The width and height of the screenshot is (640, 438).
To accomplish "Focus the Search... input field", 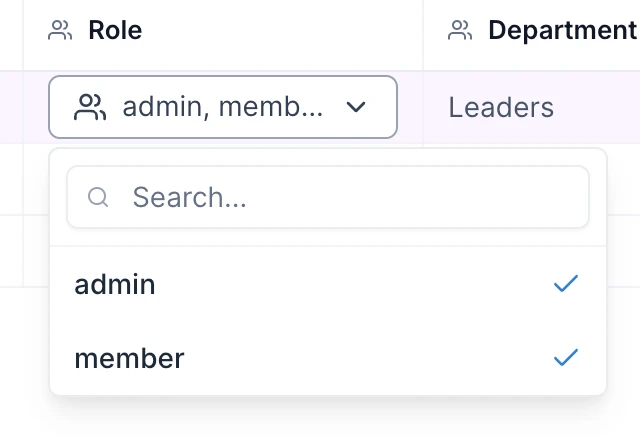I will (x=328, y=197).
